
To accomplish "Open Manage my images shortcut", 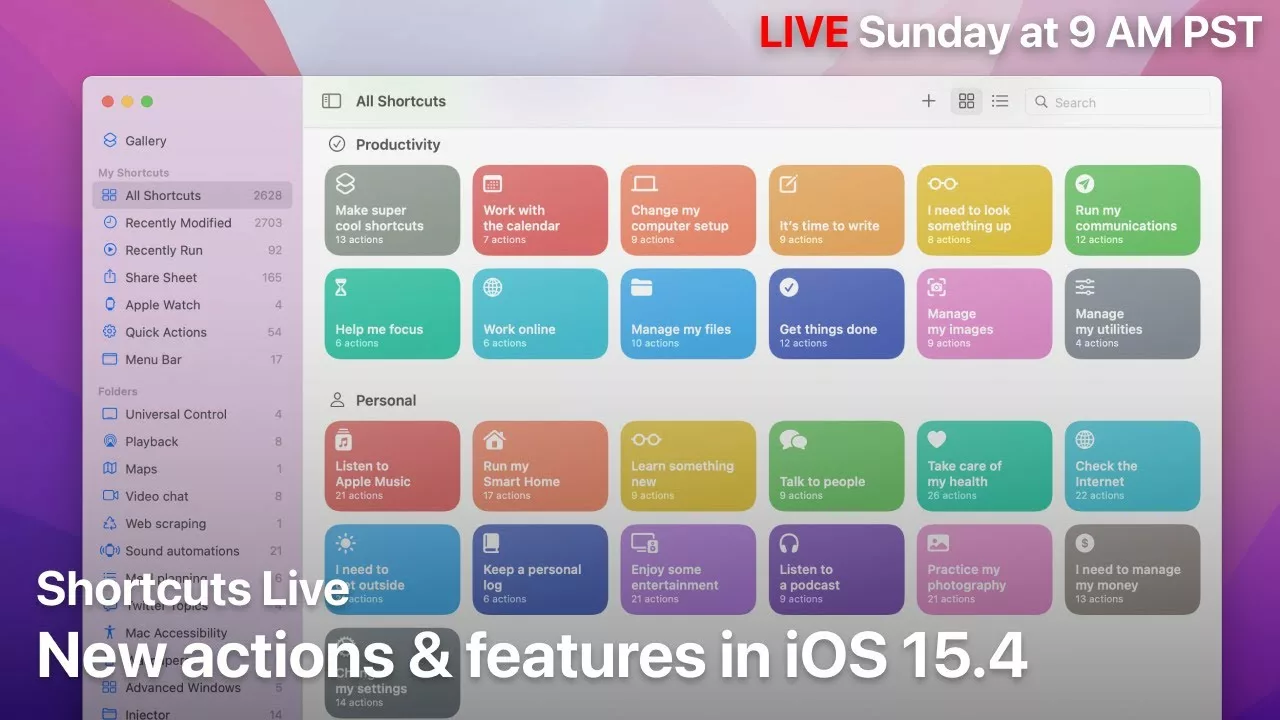I will [985, 313].
